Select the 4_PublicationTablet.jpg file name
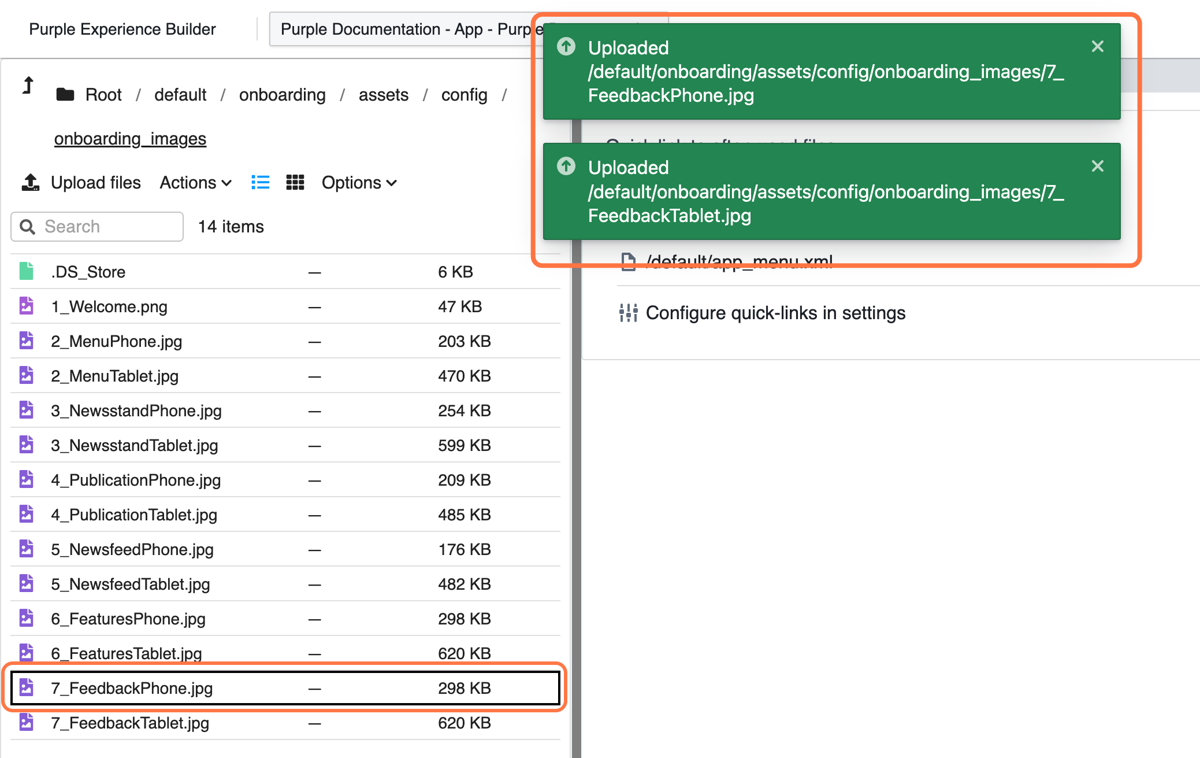 pos(134,514)
